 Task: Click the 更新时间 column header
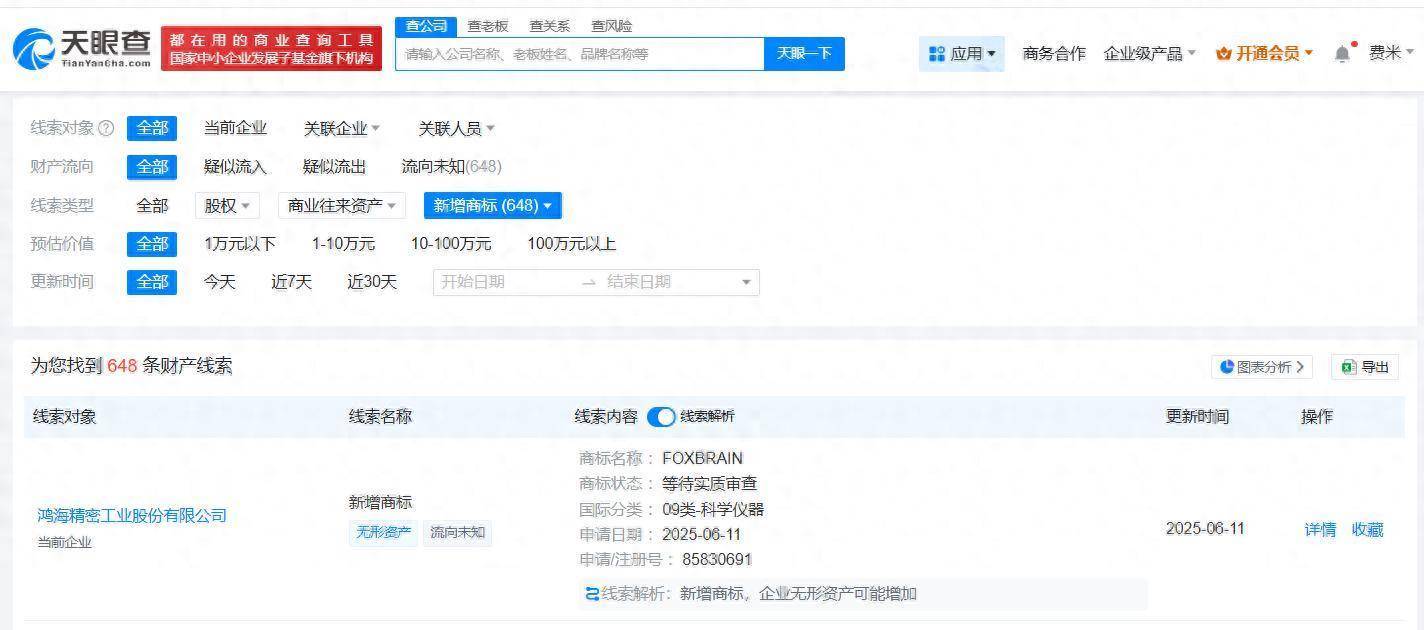coord(1197,417)
